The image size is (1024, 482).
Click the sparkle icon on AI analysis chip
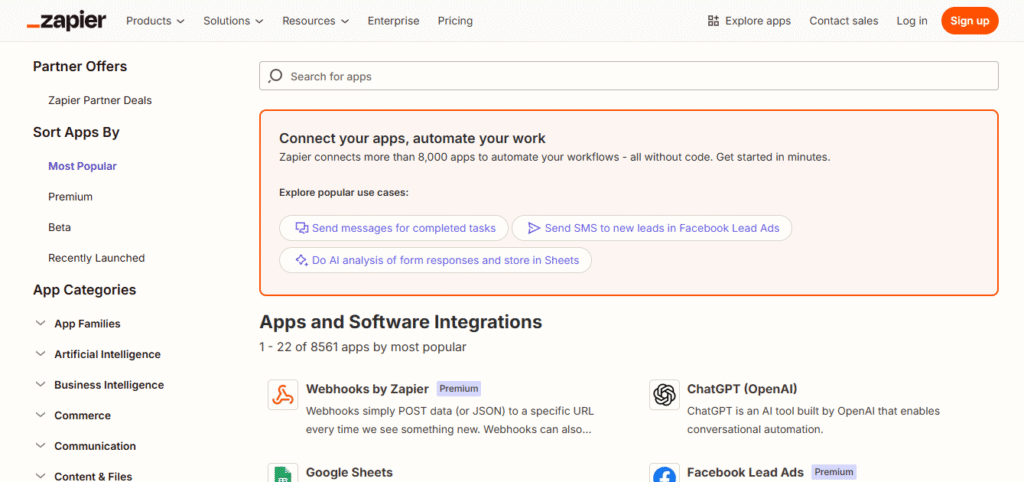coord(301,260)
